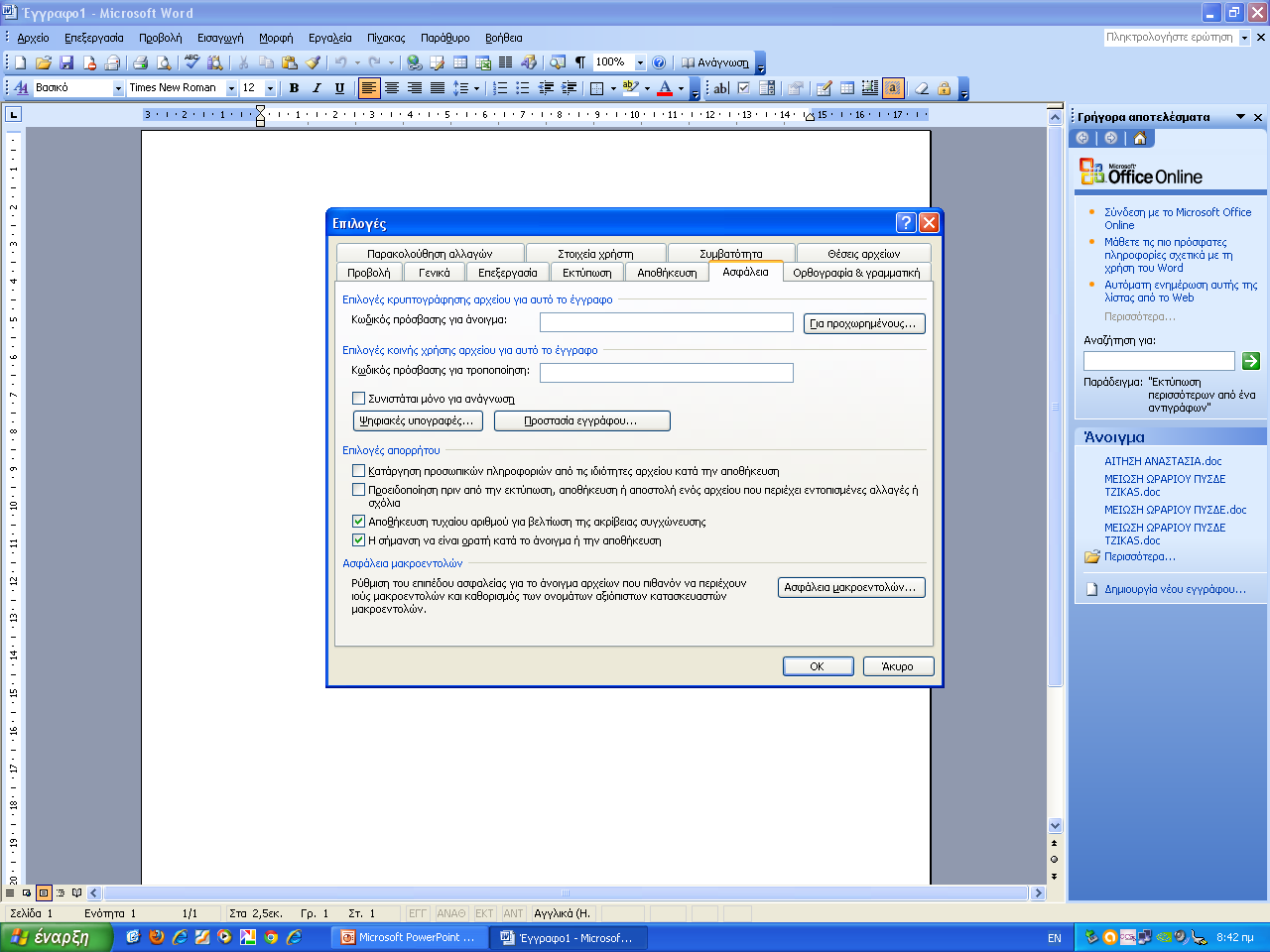Open Styles and Formatting pane icon
The width and height of the screenshot is (1270, 952).
(x=21, y=88)
